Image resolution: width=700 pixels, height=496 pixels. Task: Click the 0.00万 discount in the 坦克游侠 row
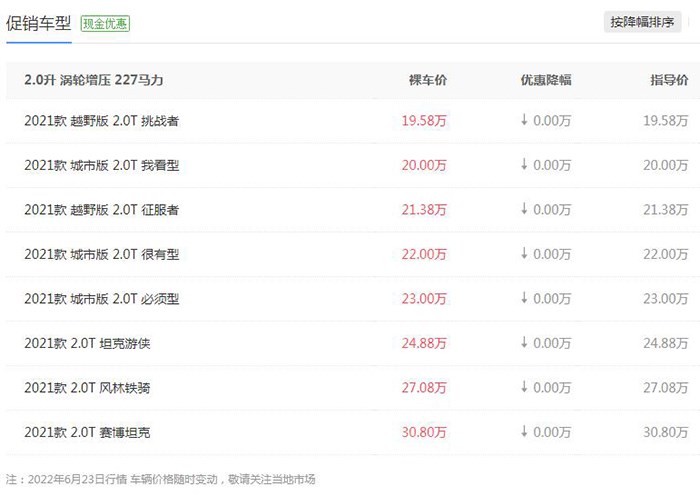(546, 343)
